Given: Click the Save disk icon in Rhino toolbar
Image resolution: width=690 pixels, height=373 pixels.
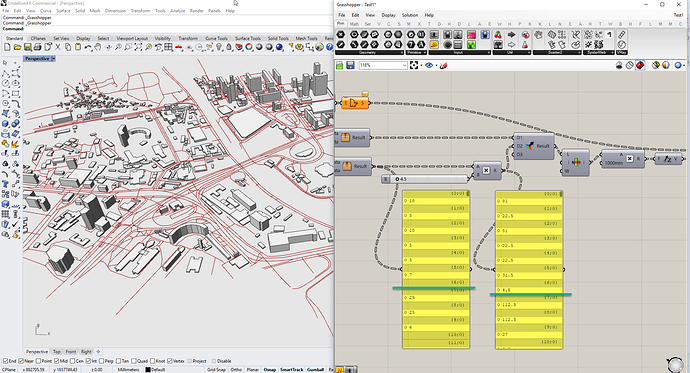Looking at the screenshot, I should tap(27, 47).
